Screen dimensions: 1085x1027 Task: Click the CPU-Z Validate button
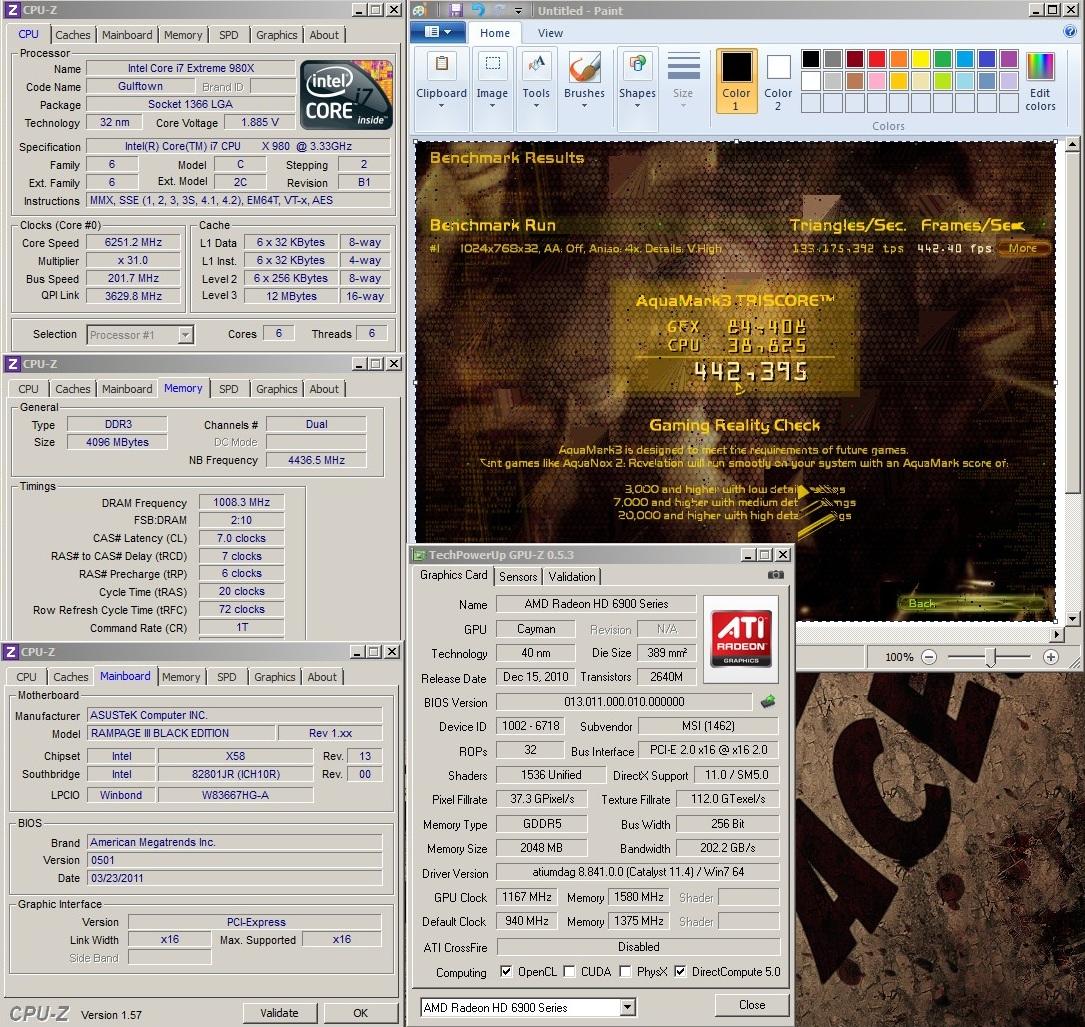tap(280, 1012)
